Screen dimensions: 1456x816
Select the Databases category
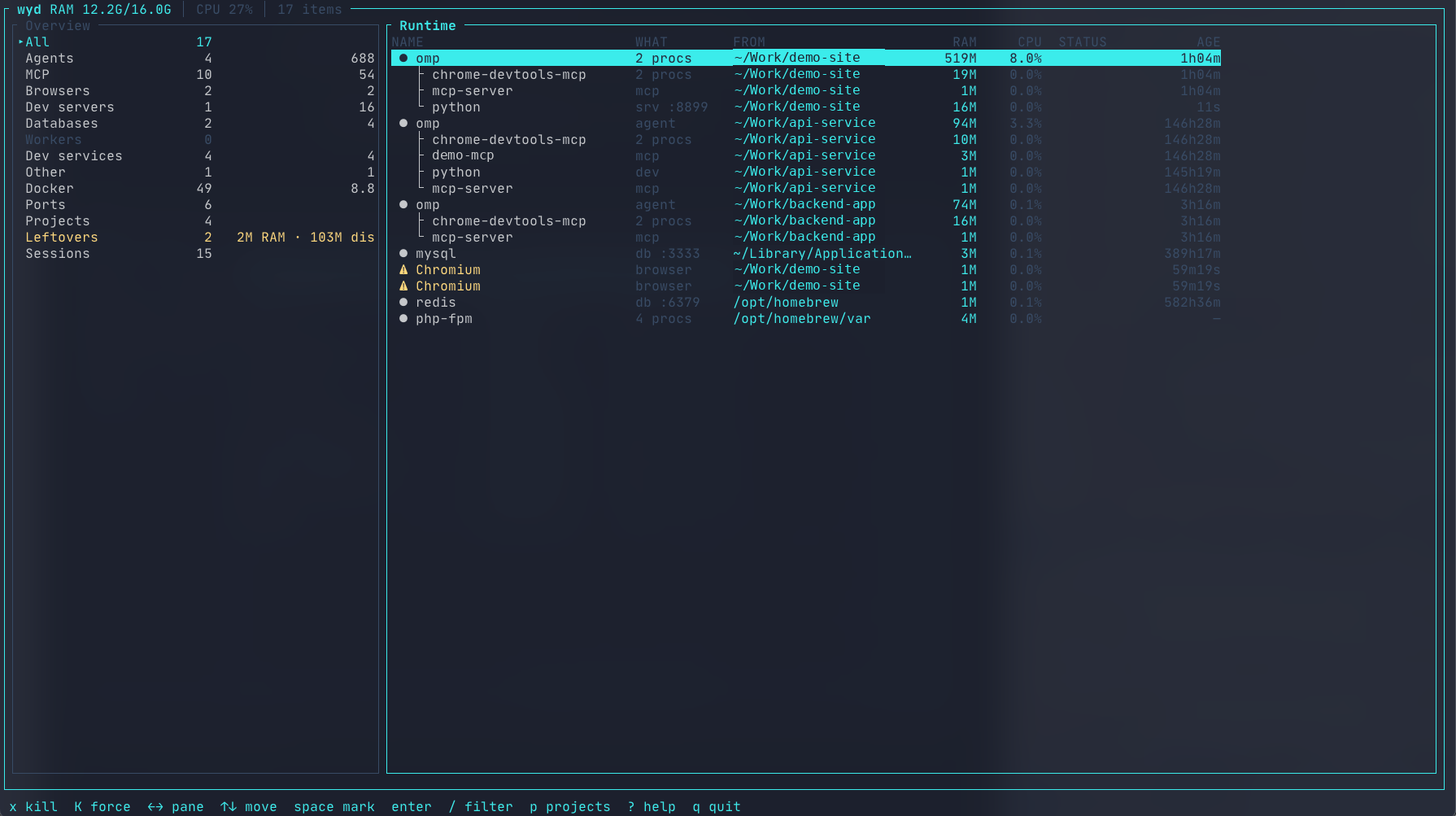click(x=196, y=123)
